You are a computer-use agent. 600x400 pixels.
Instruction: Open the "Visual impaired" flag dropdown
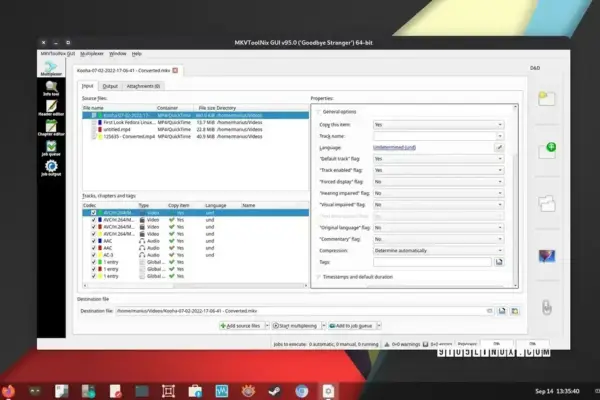click(x=438, y=204)
